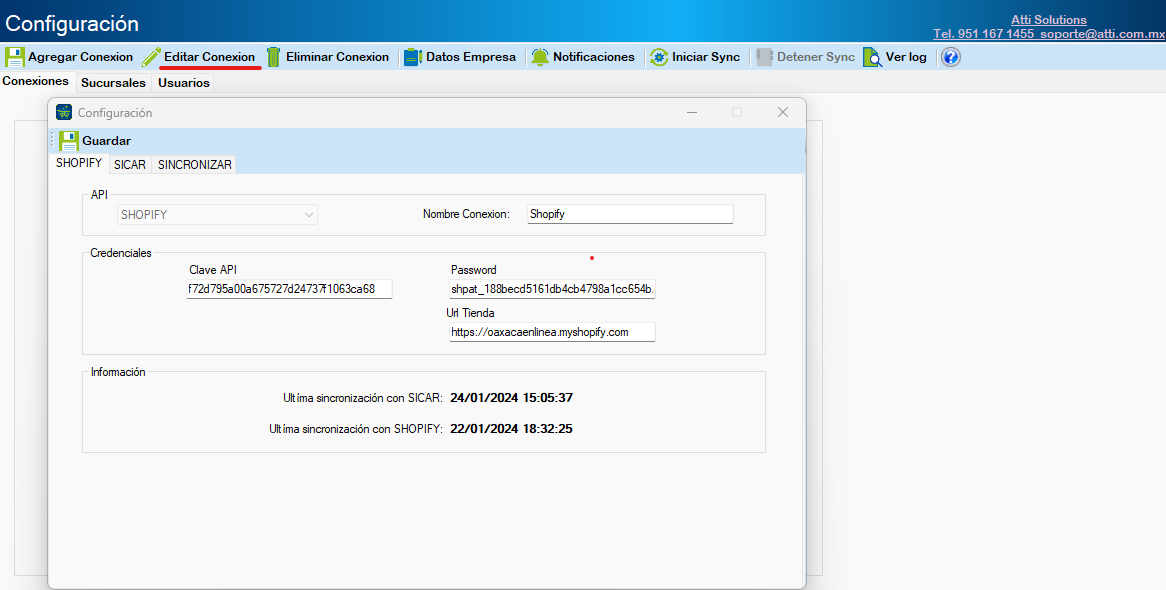Expand the SHOPIFY API dropdown
Image resolution: width=1166 pixels, height=590 pixels.
309,214
